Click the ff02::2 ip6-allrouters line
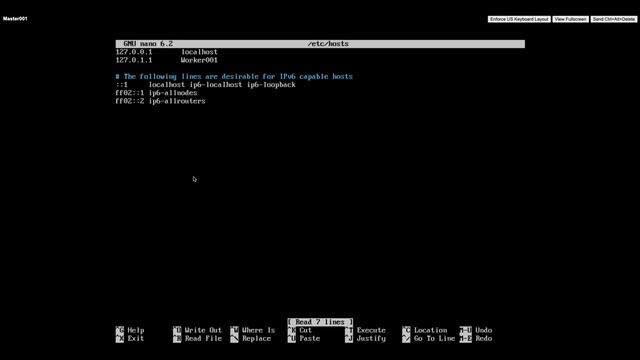This screenshot has height=360, width=640. tap(160, 101)
